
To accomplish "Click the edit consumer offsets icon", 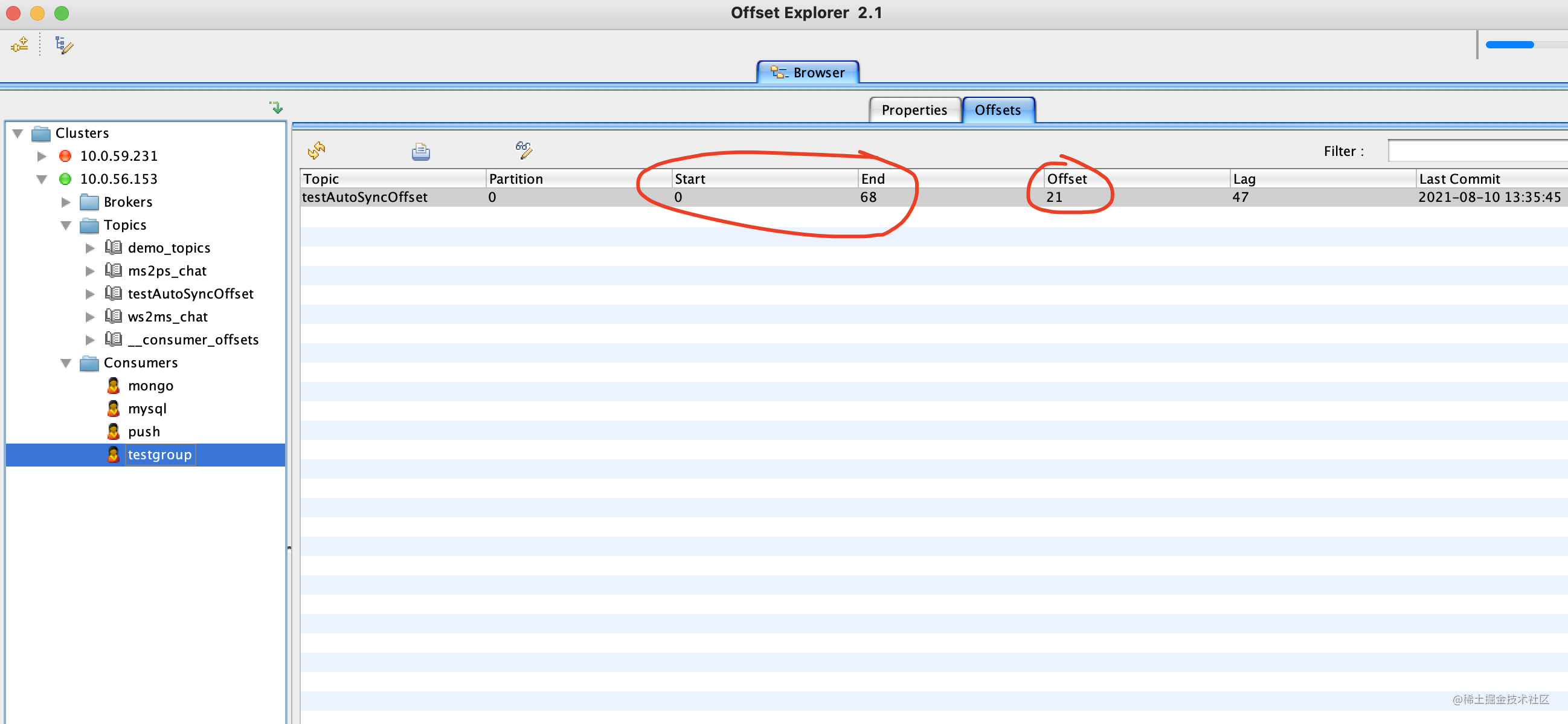I will tap(524, 150).
